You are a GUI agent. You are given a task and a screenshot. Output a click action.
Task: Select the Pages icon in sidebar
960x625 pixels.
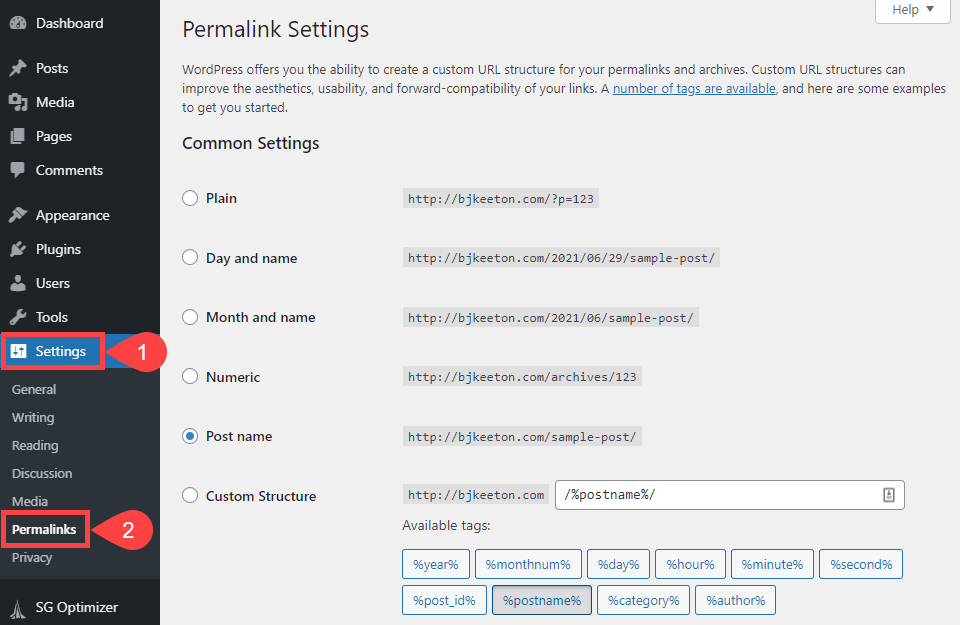point(20,136)
